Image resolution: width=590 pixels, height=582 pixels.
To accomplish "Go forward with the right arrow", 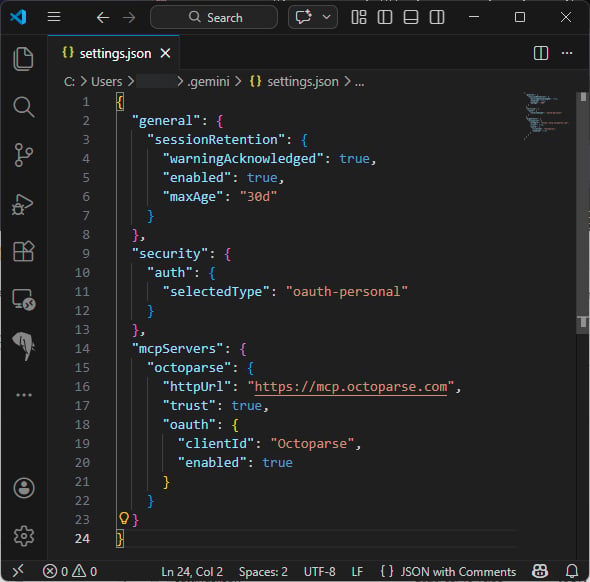I will pyautogui.click(x=129, y=17).
